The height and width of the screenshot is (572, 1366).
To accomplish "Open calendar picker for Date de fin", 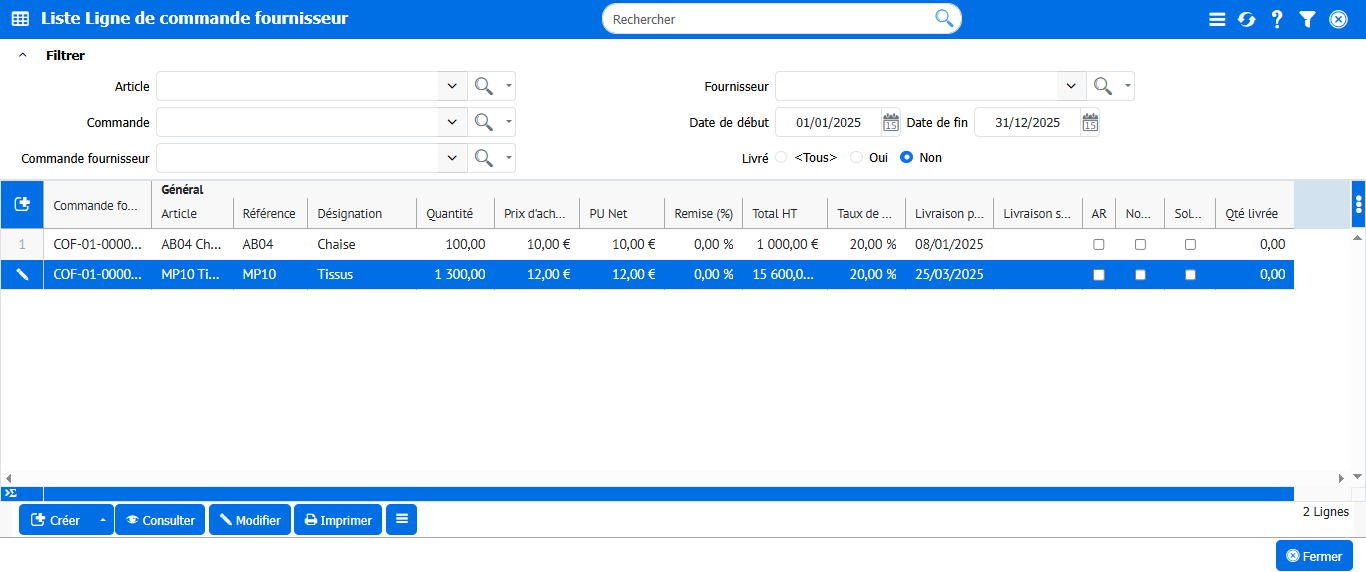I will pyautogui.click(x=1090, y=123).
